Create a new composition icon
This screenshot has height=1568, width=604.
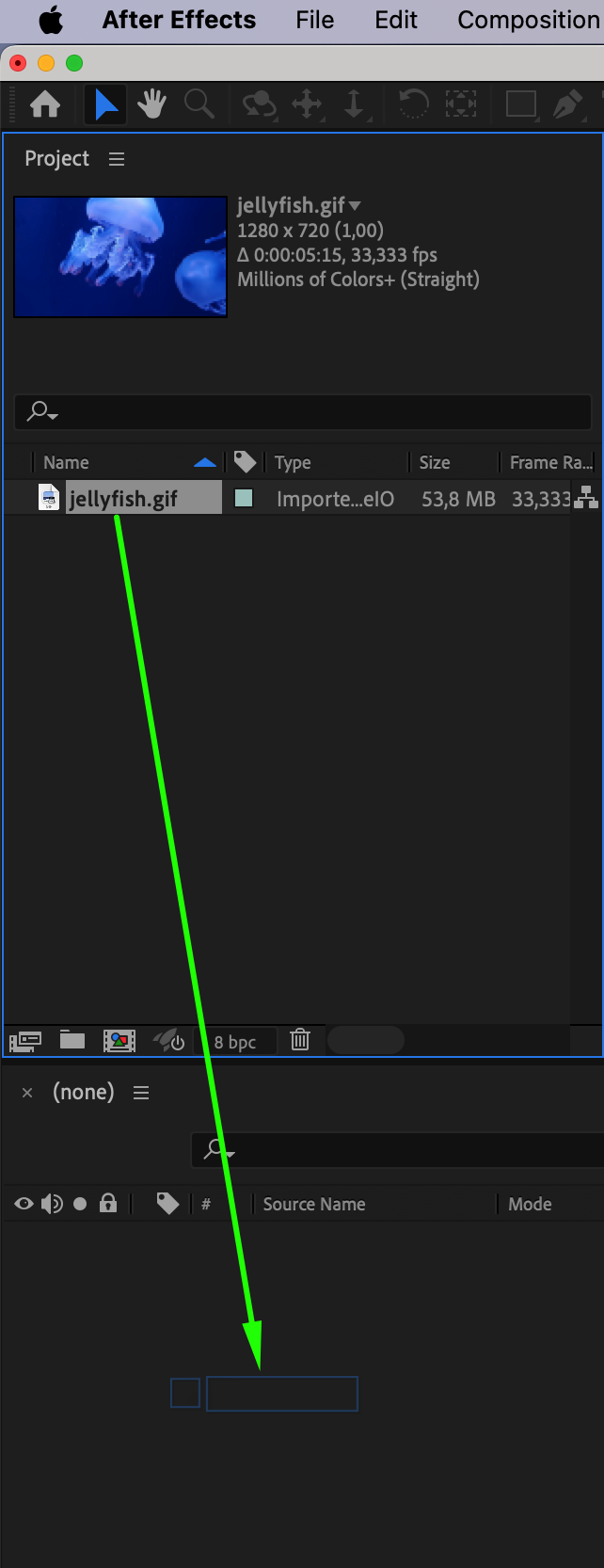click(119, 1040)
